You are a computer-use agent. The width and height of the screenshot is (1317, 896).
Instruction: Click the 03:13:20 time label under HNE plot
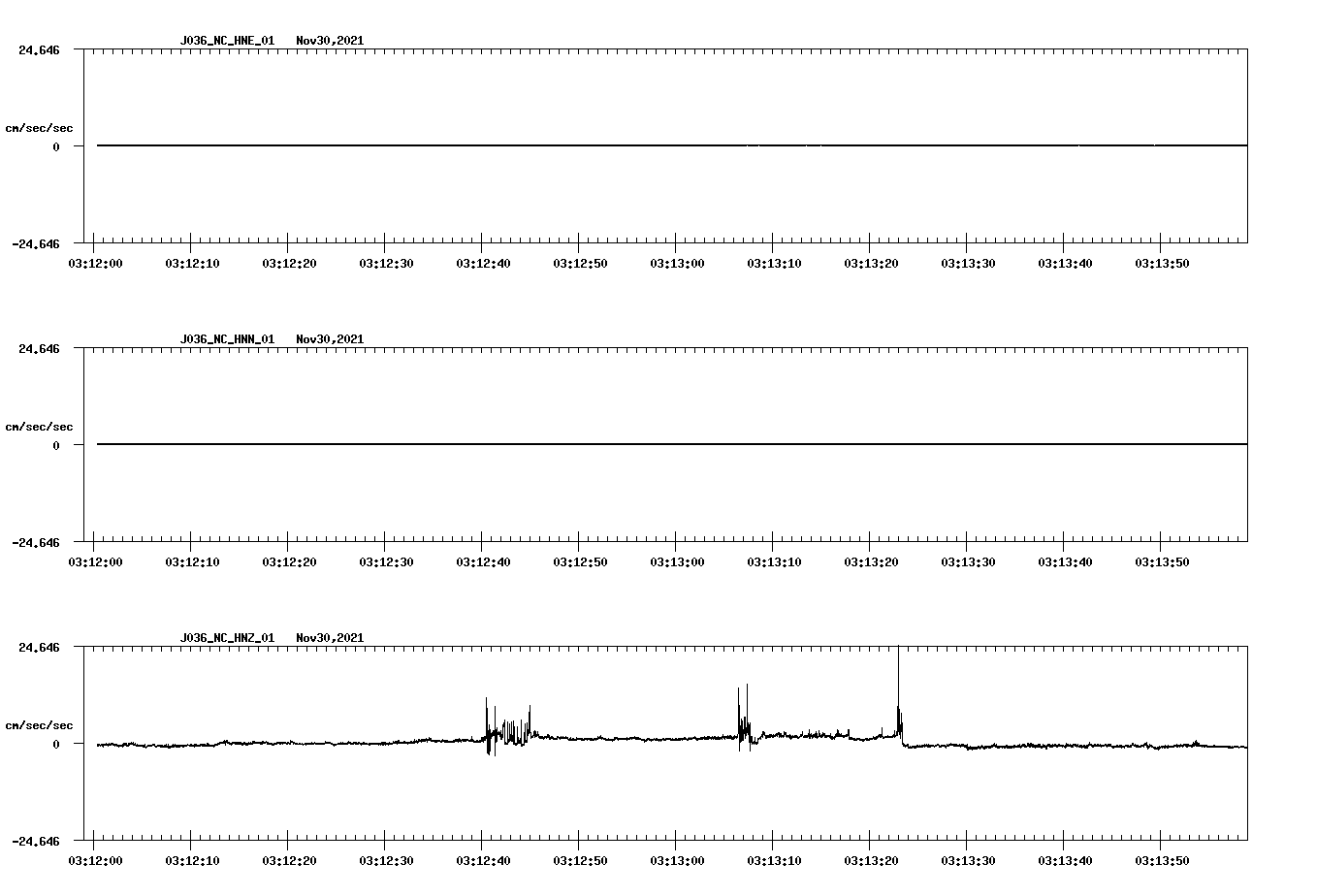(x=871, y=263)
